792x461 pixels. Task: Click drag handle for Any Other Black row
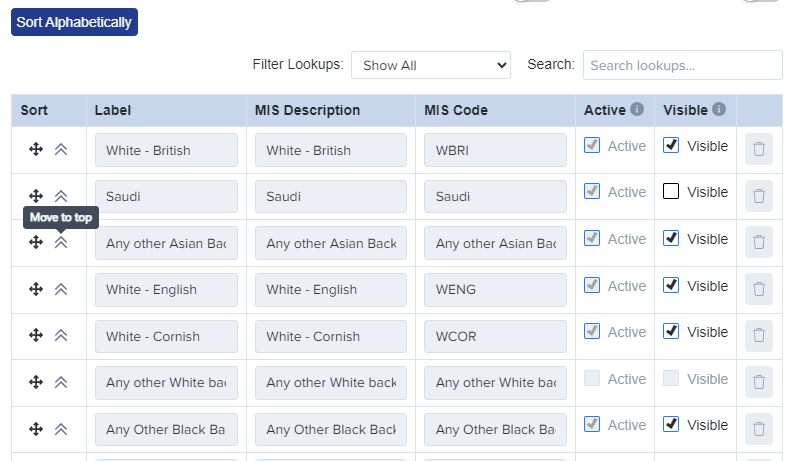(x=36, y=429)
